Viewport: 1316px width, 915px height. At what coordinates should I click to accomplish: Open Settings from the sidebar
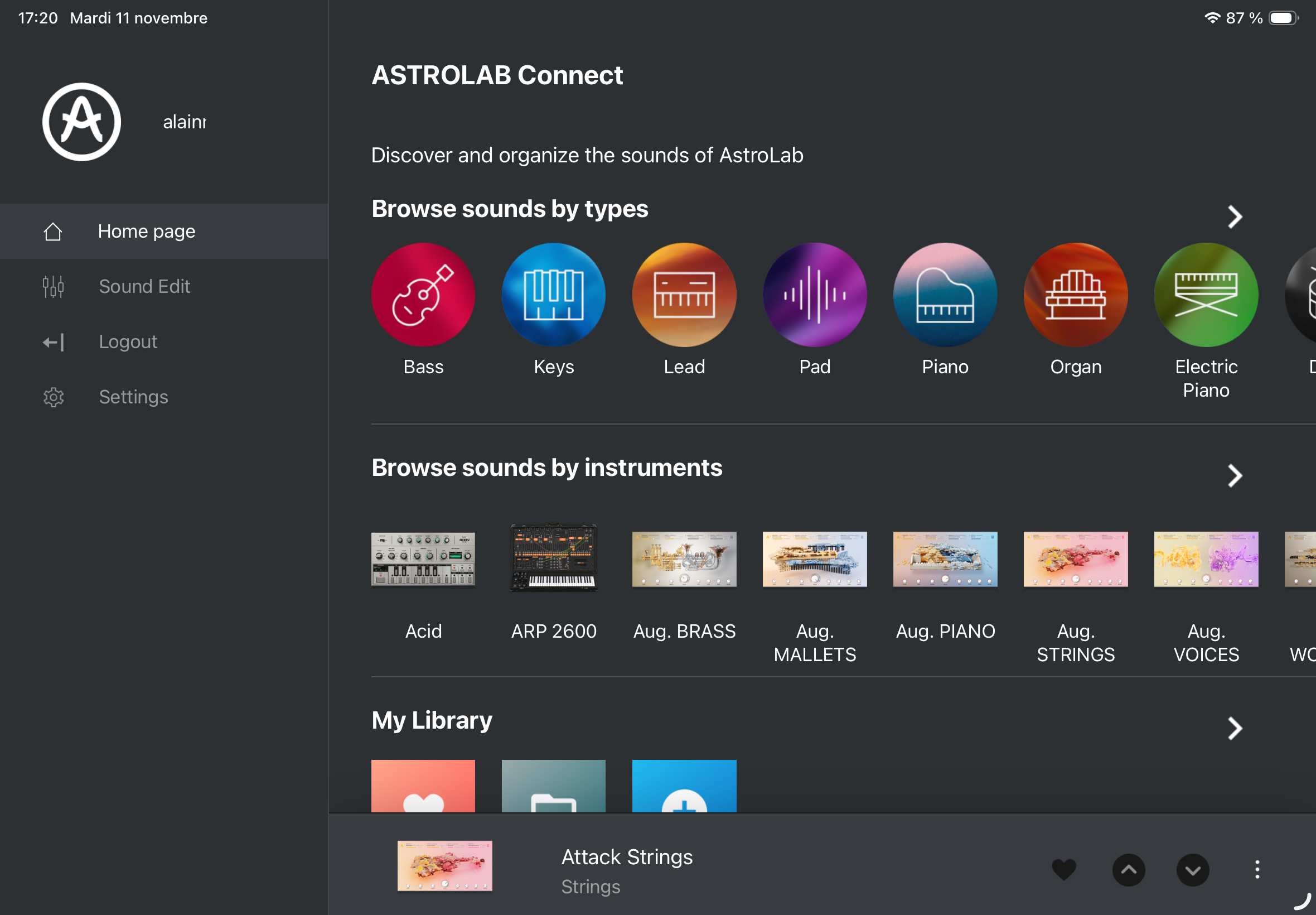(133, 397)
